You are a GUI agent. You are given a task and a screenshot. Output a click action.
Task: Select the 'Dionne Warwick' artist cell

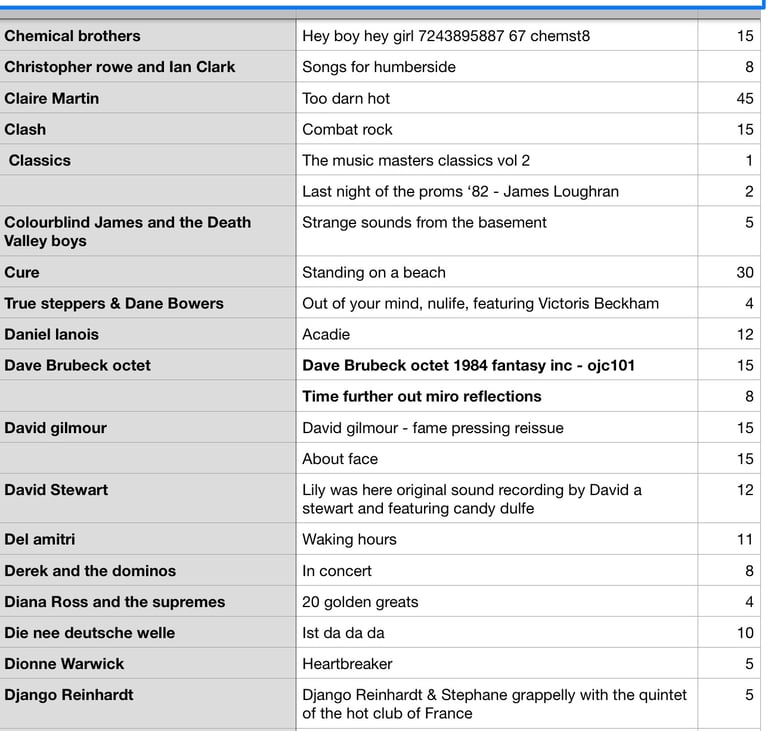(x=147, y=663)
